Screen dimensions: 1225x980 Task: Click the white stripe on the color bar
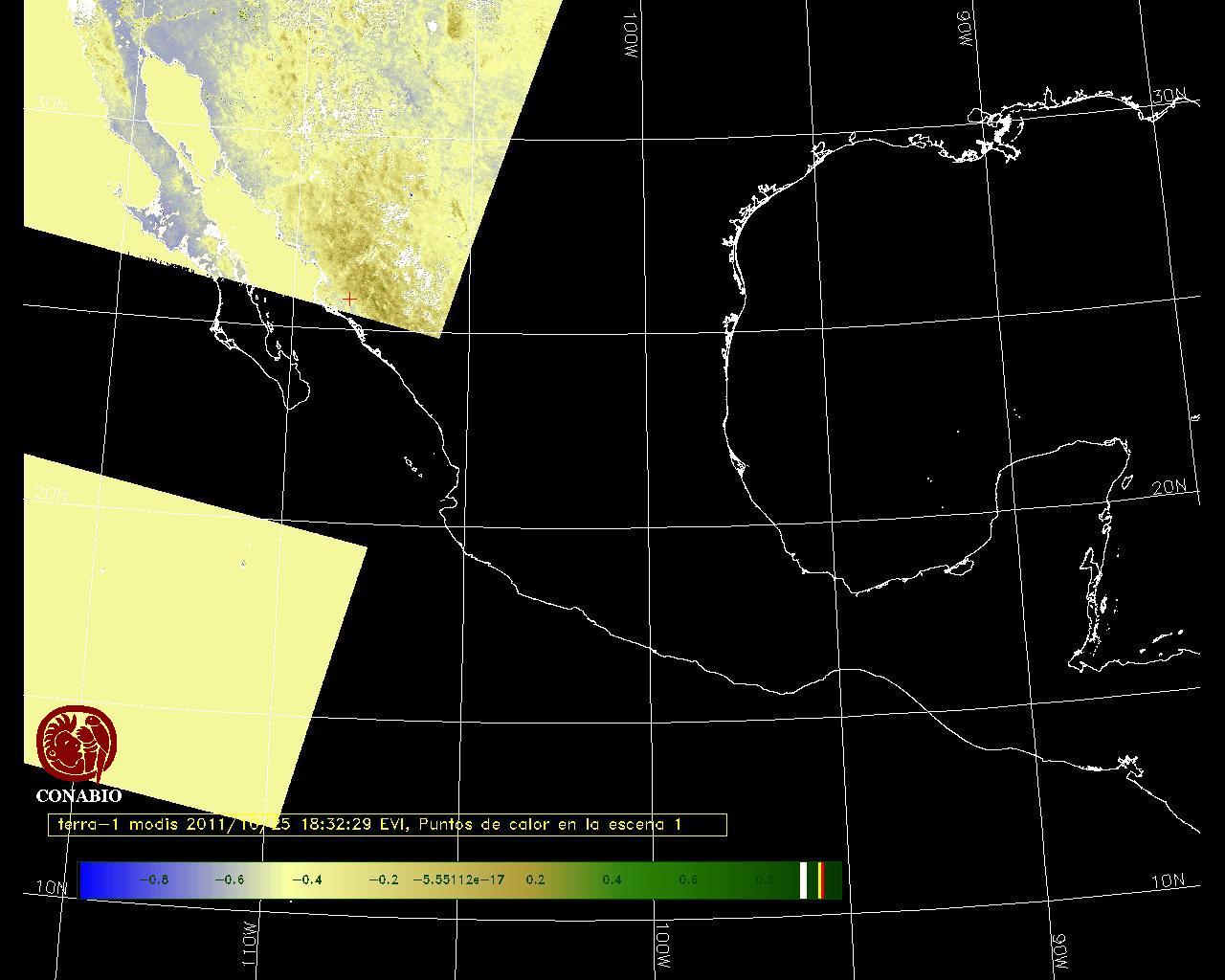[x=804, y=880]
